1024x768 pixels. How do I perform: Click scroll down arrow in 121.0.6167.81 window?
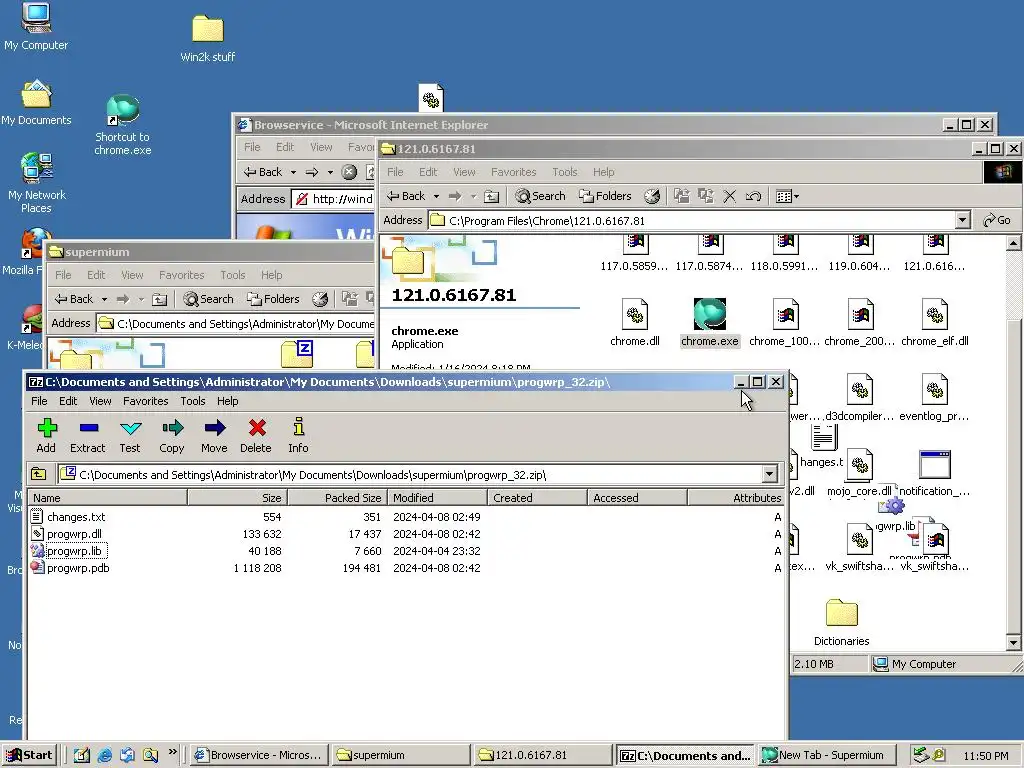click(1014, 643)
